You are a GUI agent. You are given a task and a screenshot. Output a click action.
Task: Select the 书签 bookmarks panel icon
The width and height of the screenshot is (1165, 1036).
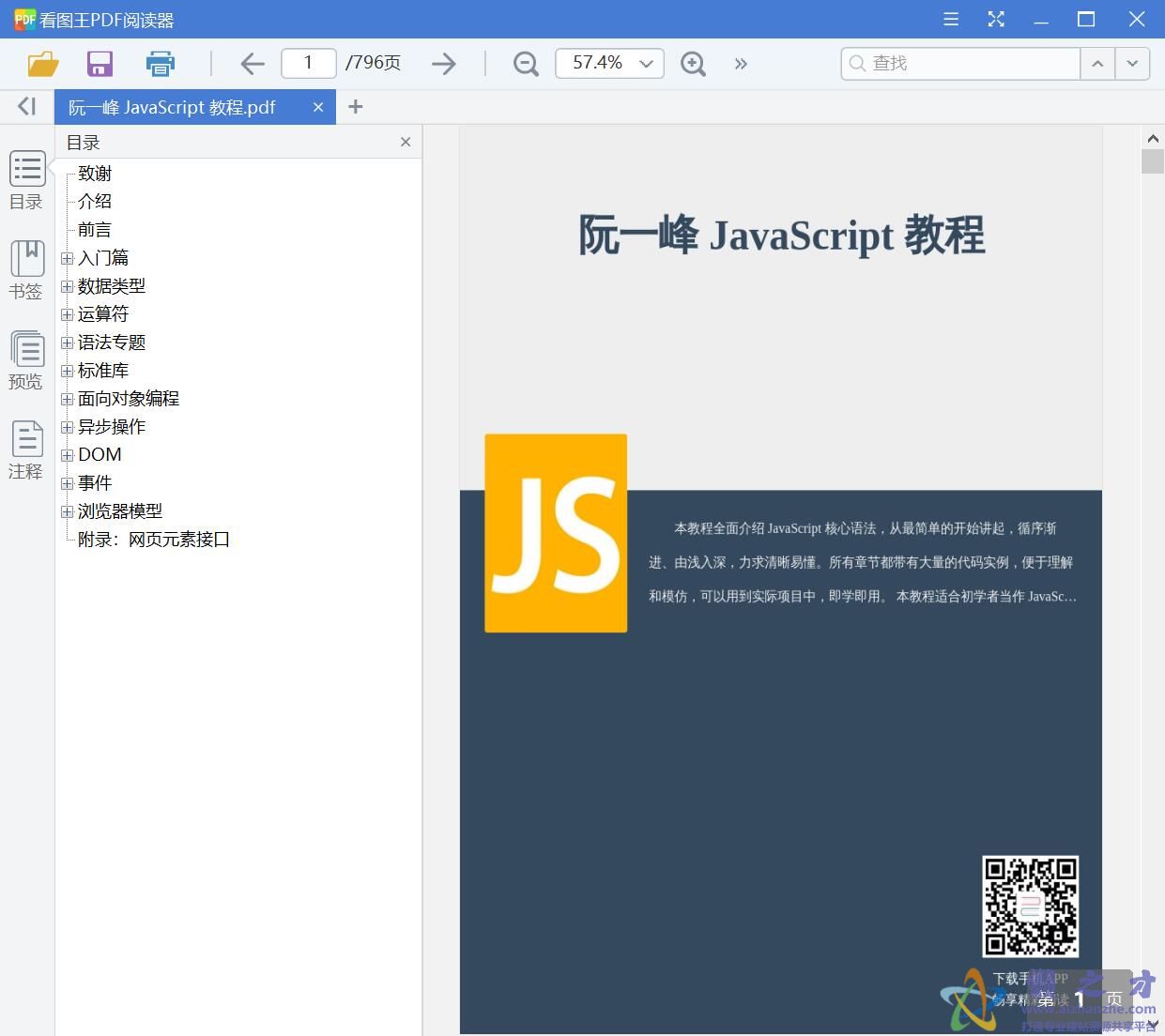coord(25,267)
